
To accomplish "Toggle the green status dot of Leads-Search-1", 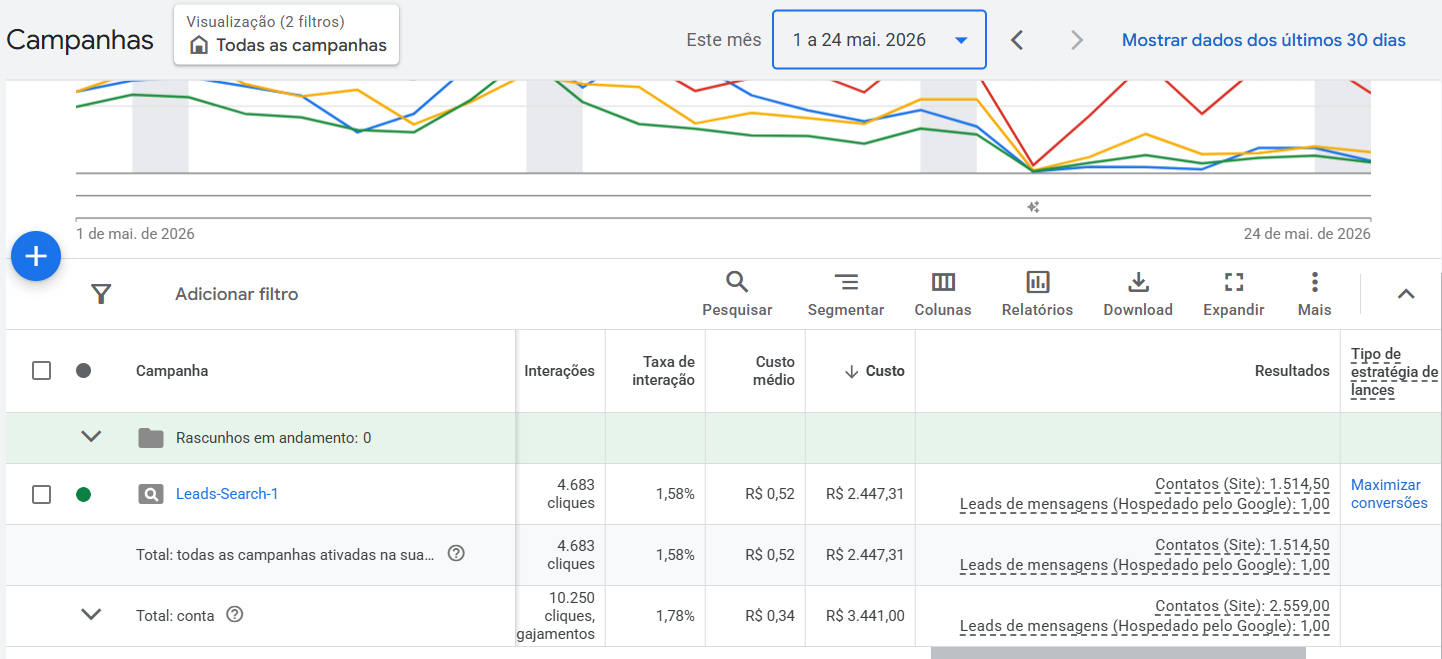I will click(84, 494).
